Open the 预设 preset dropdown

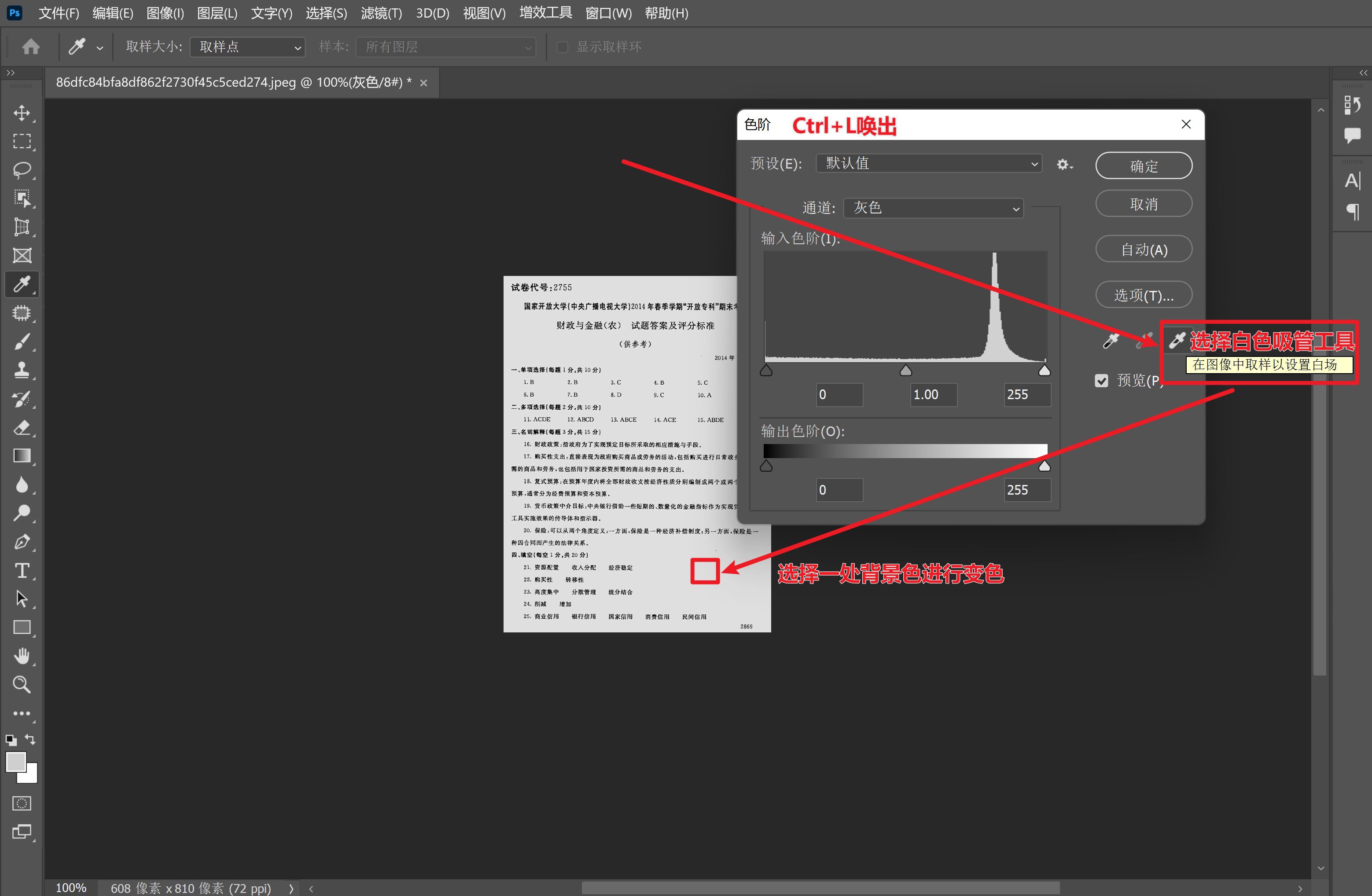[x=929, y=164]
